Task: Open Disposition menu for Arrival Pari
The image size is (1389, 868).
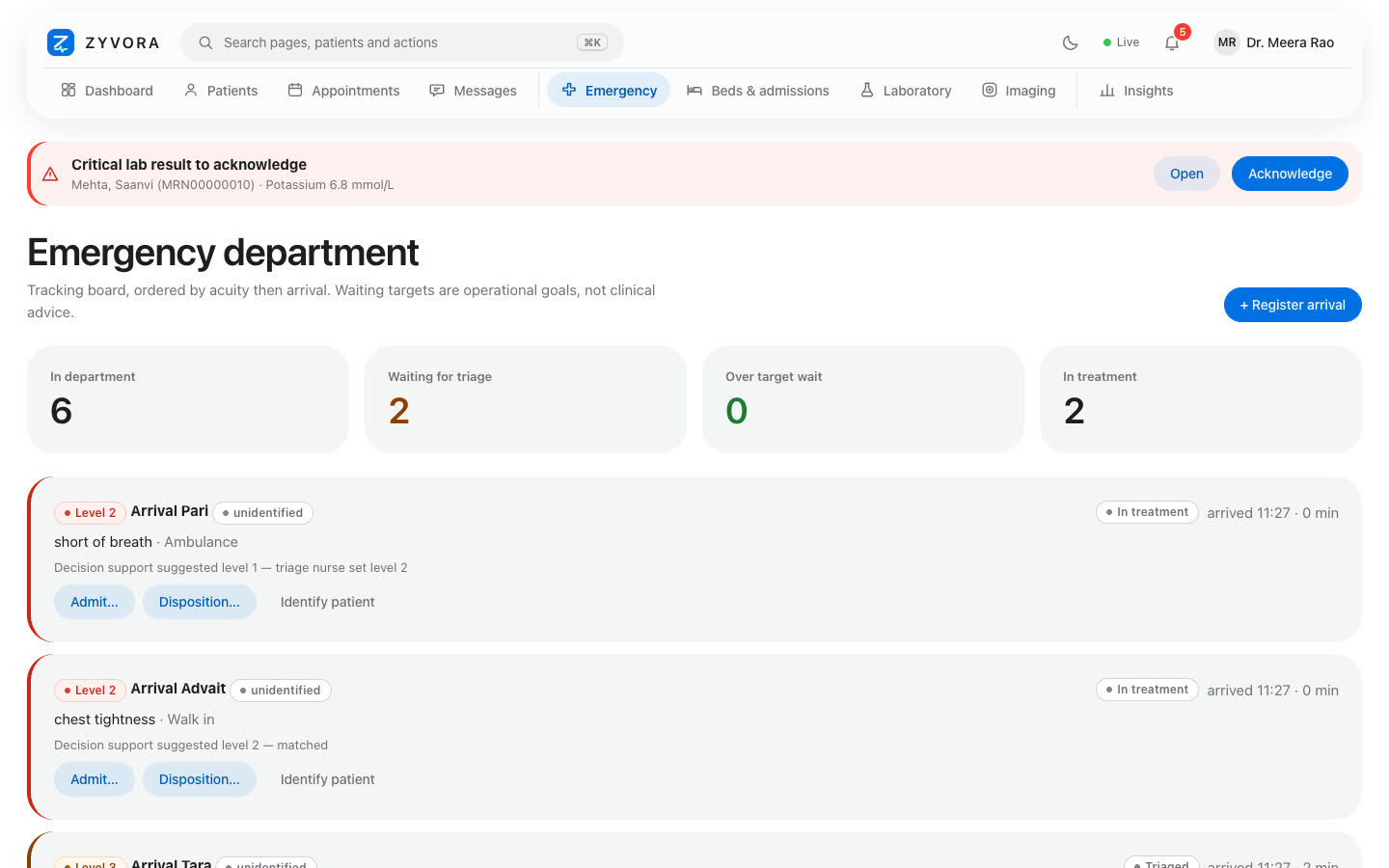Action: pos(200,602)
